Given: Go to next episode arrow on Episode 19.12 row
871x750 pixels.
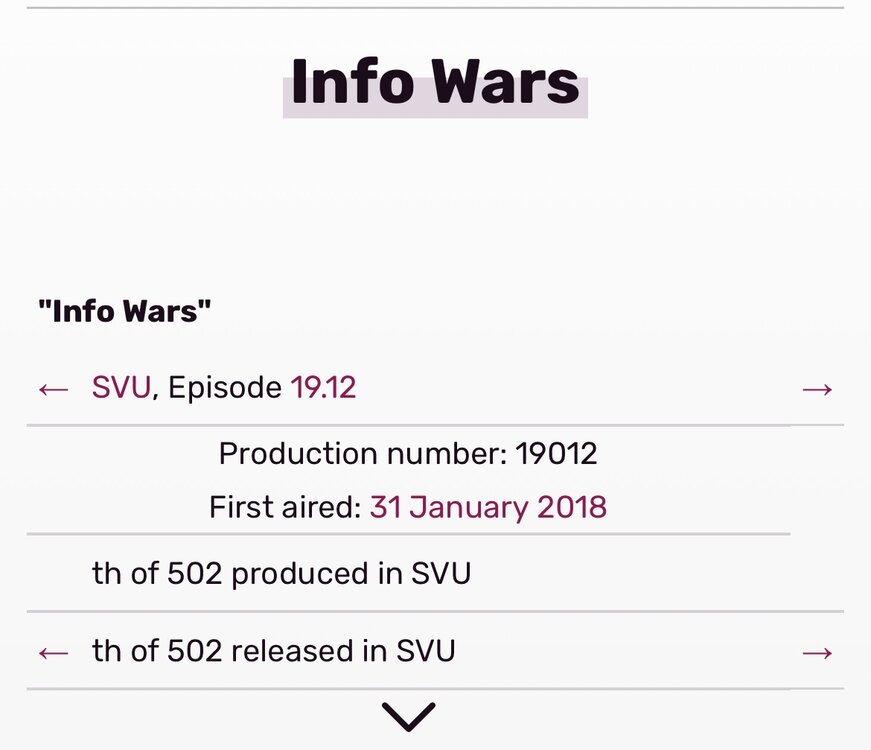Looking at the screenshot, I should (817, 388).
